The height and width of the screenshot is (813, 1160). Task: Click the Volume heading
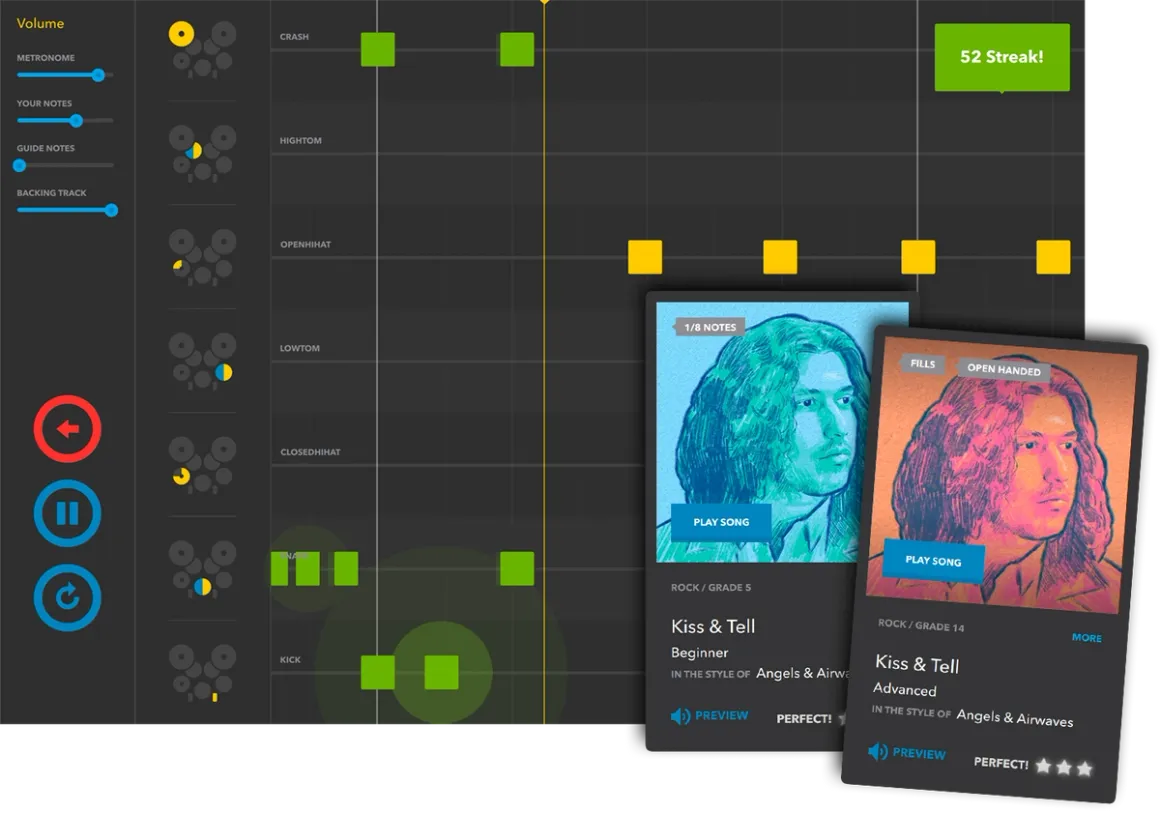40,24
